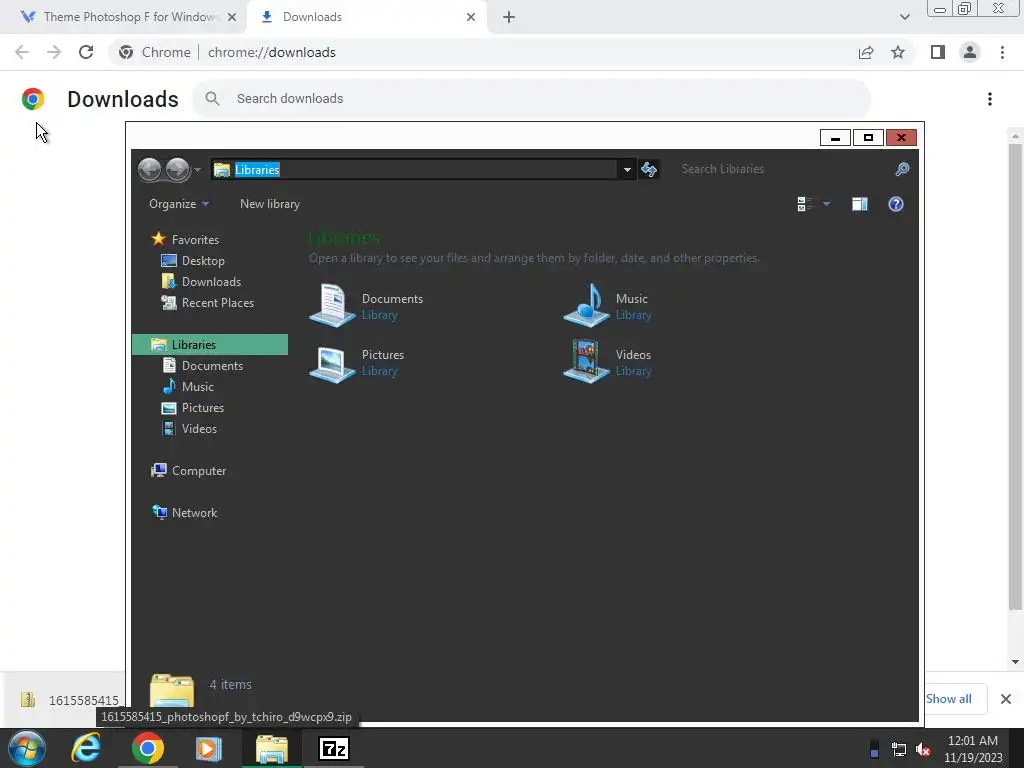1024x768 pixels.
Task: Toggle Chrome side panel button
Action: pyautogui.click(x=938, y=52)
